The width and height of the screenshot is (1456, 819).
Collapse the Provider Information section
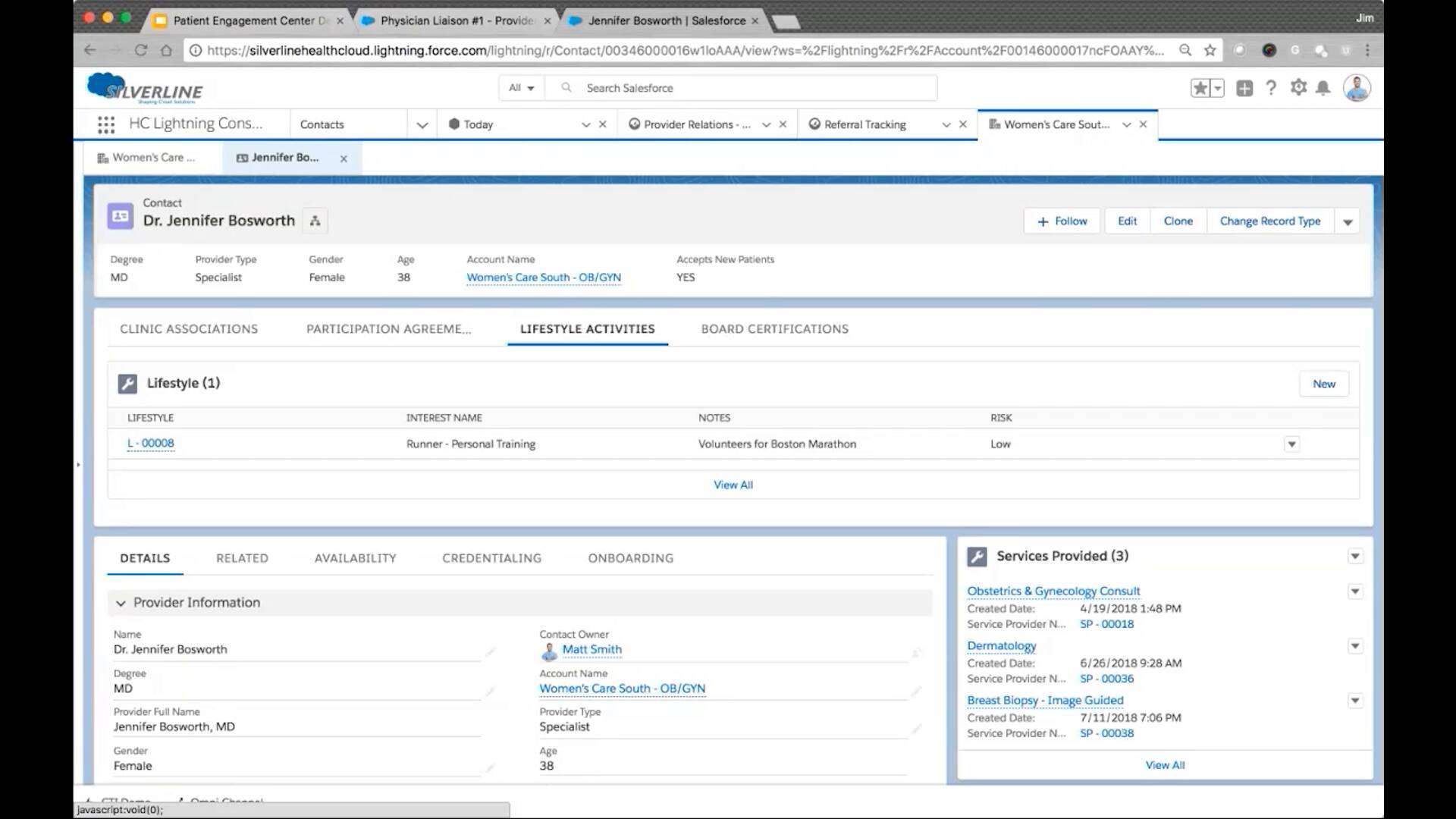point(121,603)
